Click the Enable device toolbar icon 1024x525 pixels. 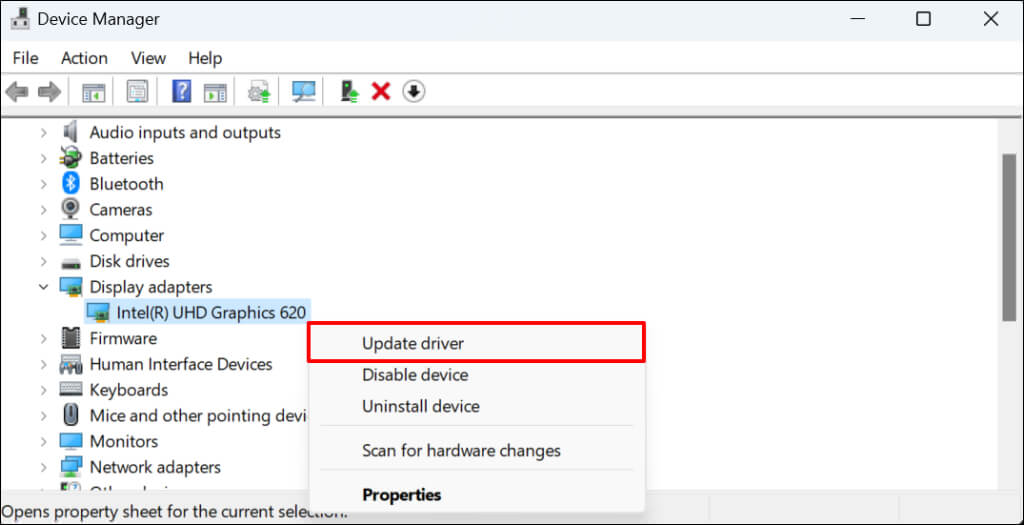point(350,91)
